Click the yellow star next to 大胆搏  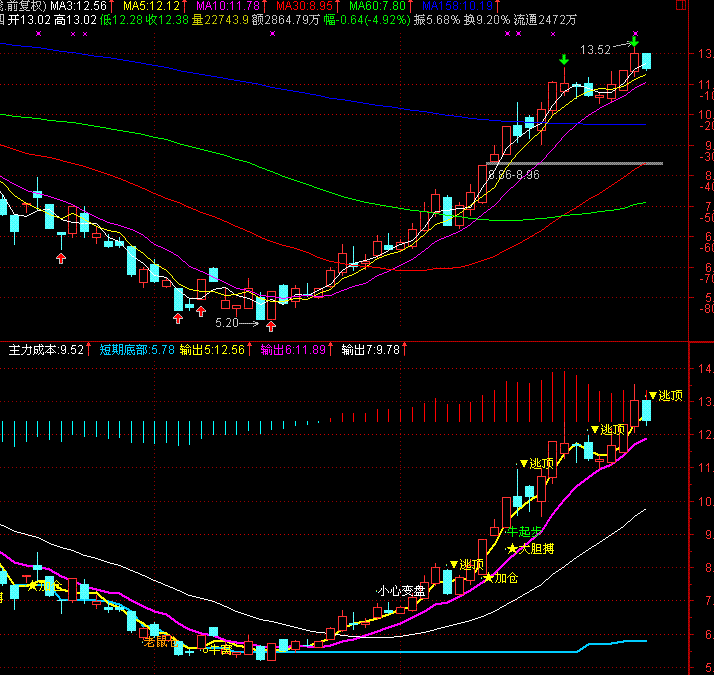click(513, 548)
